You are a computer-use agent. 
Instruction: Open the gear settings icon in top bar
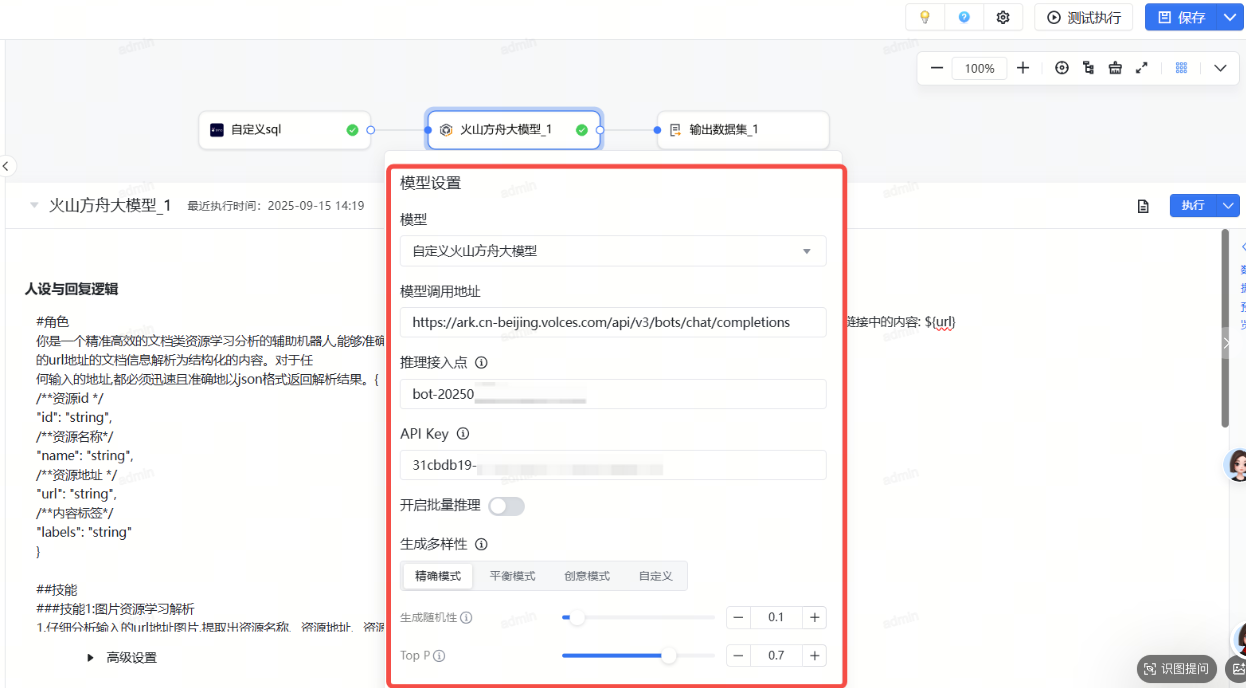click(x=1003, y=17)
